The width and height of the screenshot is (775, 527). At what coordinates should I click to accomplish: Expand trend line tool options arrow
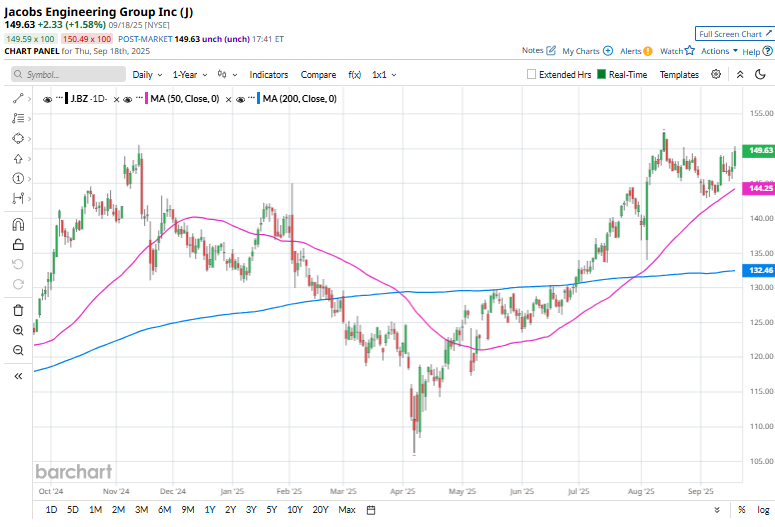[x=30, y=99]
